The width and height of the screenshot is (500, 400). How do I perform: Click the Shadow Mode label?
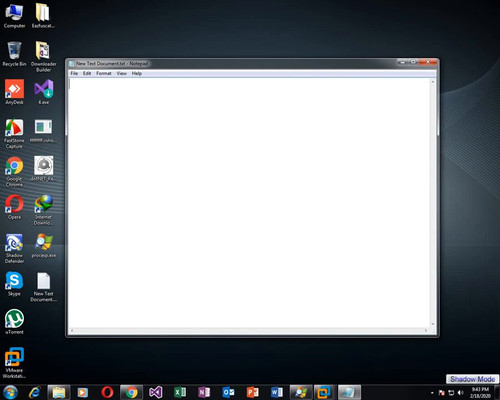coord(472,379)
